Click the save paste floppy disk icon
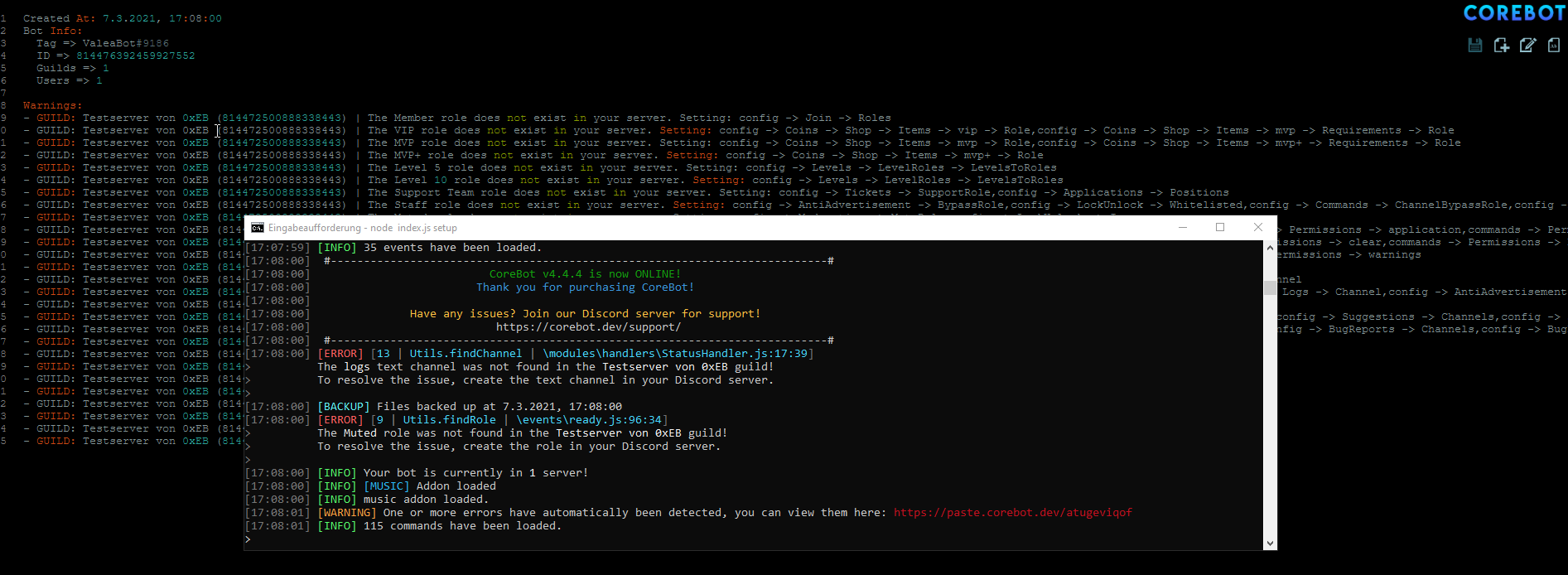Image resolution: width=1568 pixels, height=575 pixels. click(x=1475, y=46)
